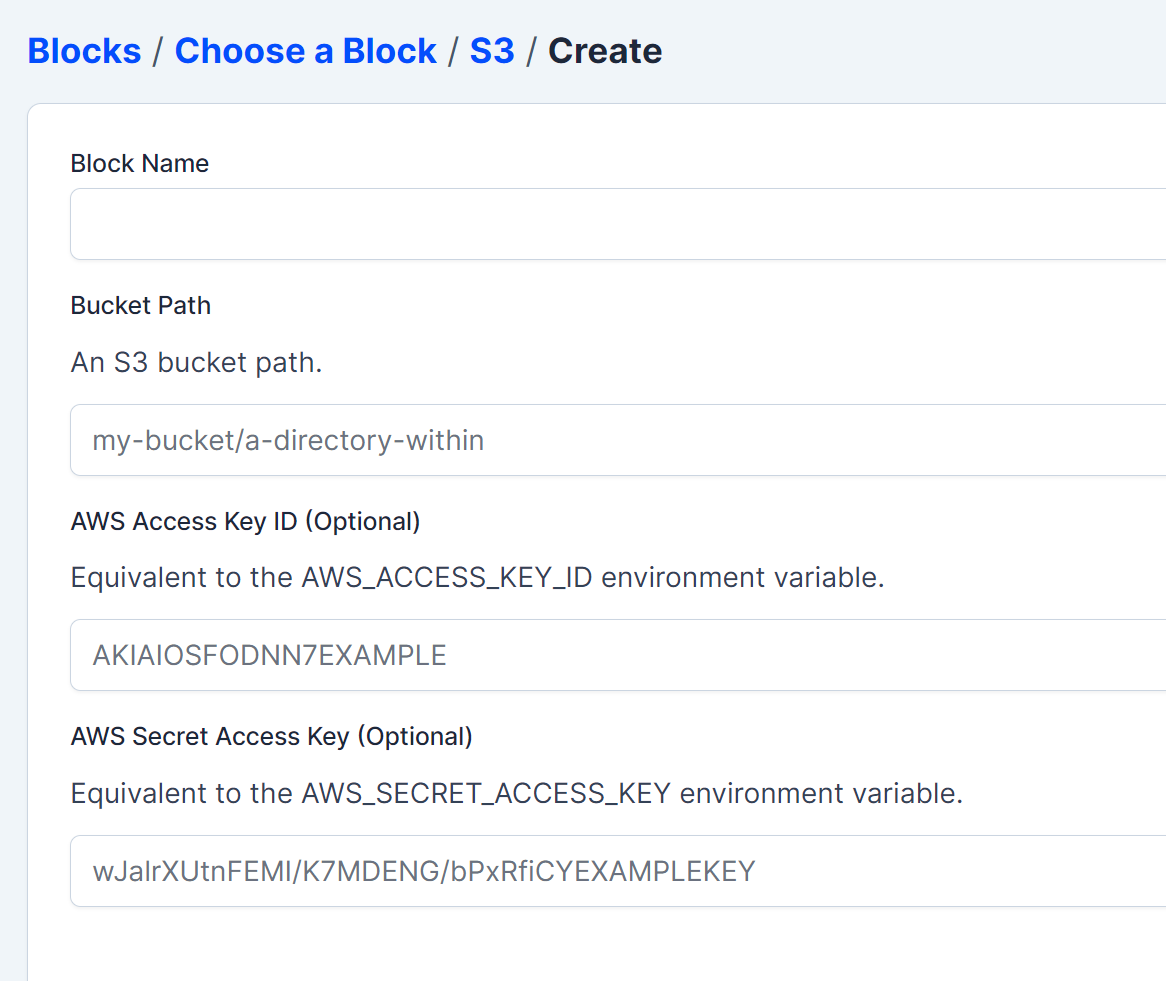This screenshot has width=1166, height=981.
Task: Open the Choose a Block page
Action: pos(306,51)
